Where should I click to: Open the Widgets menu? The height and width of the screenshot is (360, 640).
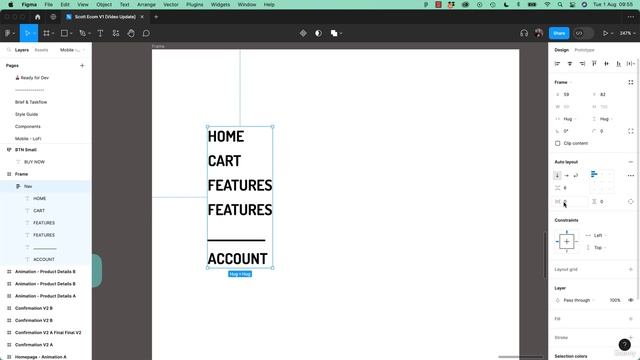click(x=220, y=4)
